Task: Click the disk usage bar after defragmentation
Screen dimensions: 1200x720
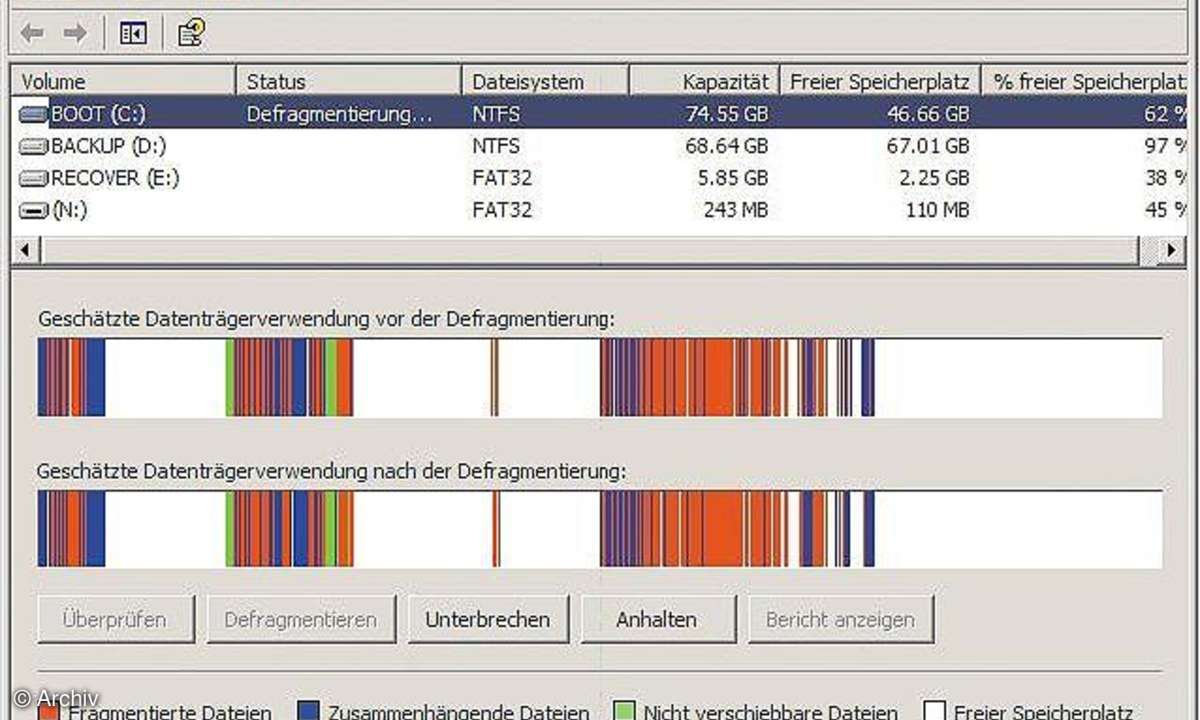Action: (x=600, y=530)
